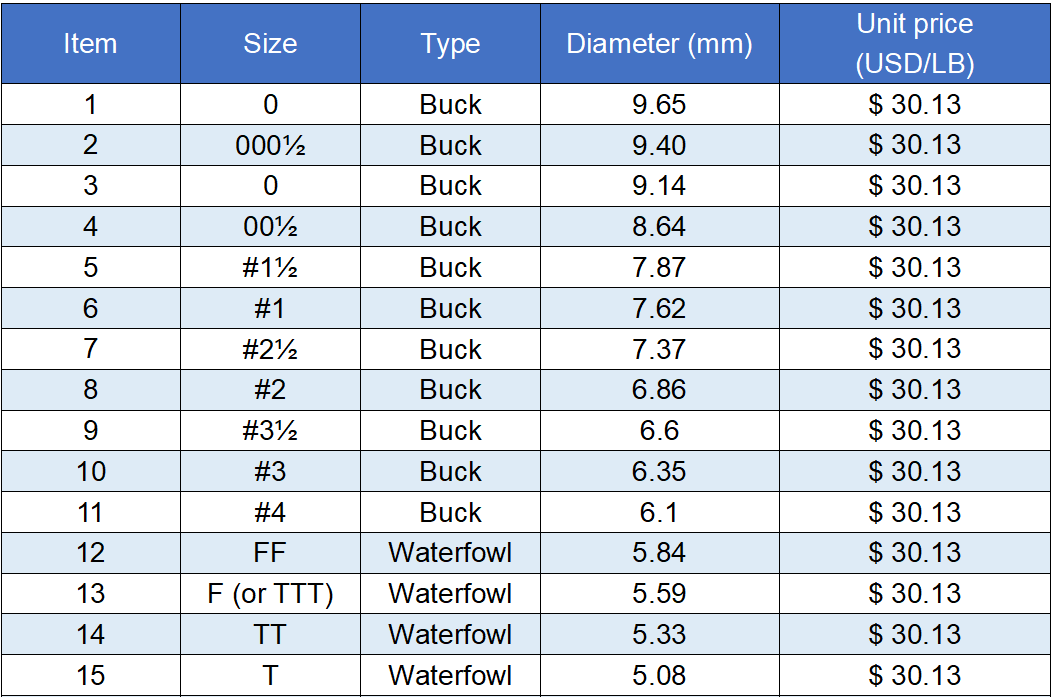Select the 8.64 diameter cell

660,227
